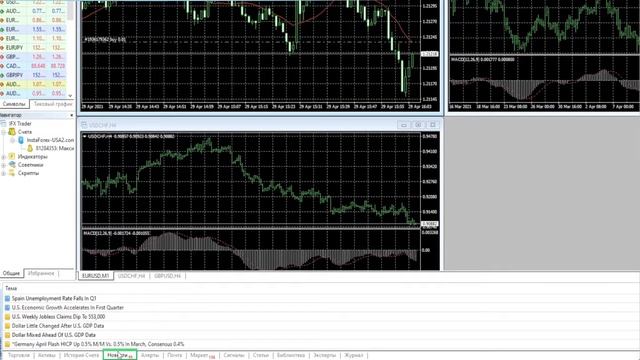Click the Индикаторы folder icon
This screenshot has width=640, height=360.
point(12,156)
